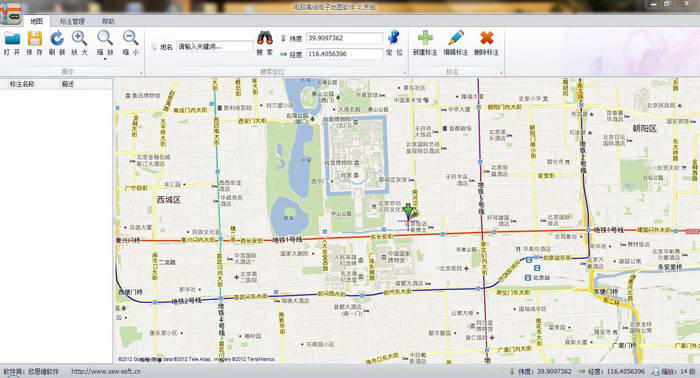The height and width of the screenshot is (378, 700).
Task: Minimize the map software window
Action: click(x=653, y=4)
